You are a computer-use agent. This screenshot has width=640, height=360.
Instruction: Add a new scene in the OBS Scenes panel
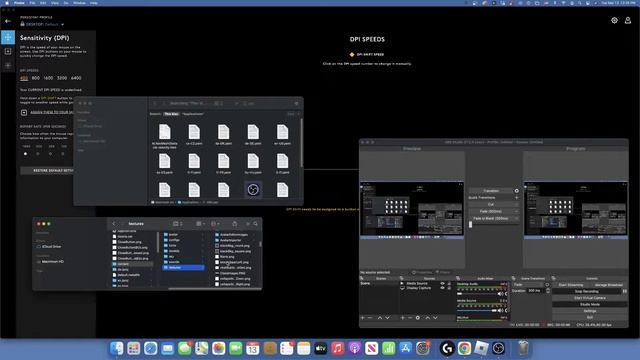(362, 318)
